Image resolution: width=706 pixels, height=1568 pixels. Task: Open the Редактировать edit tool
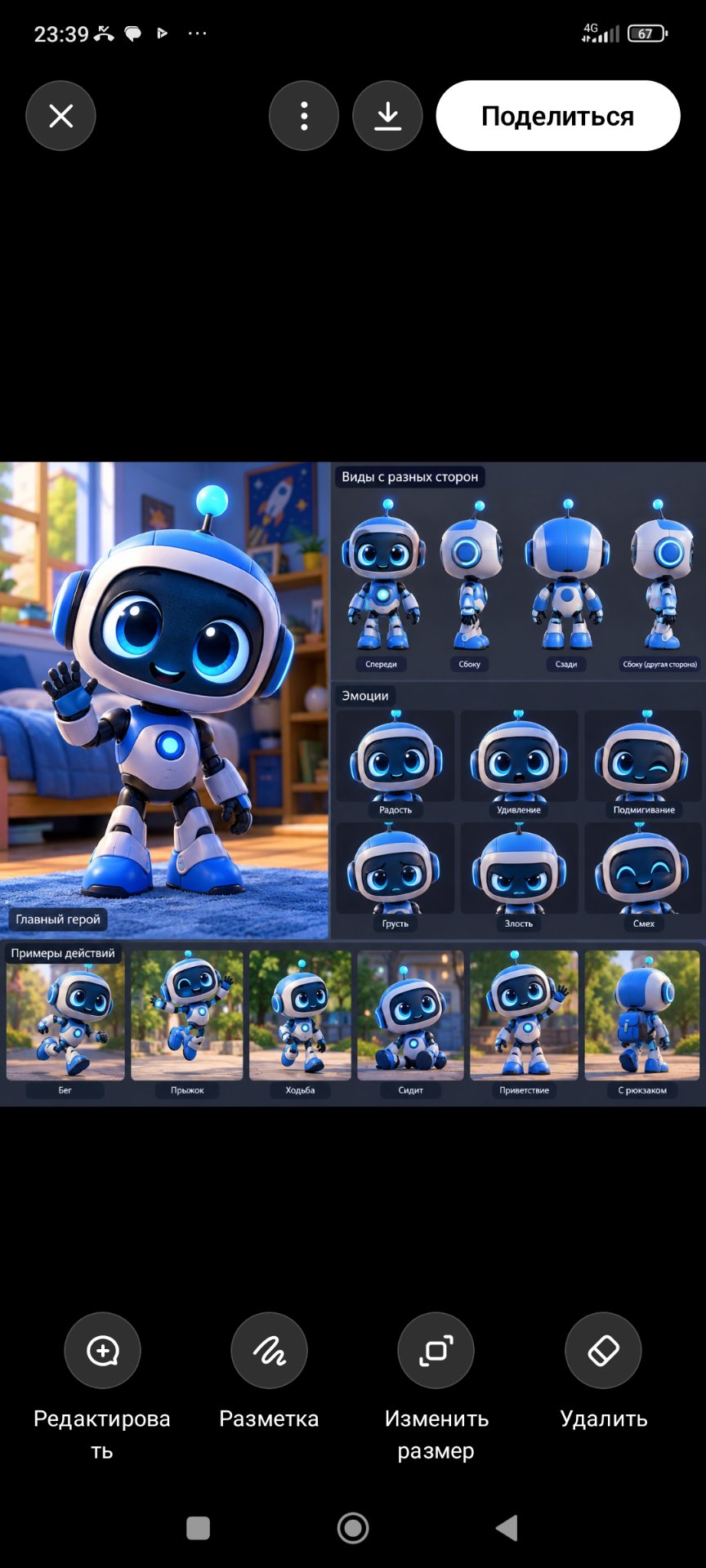click(x=102, y=1351)
